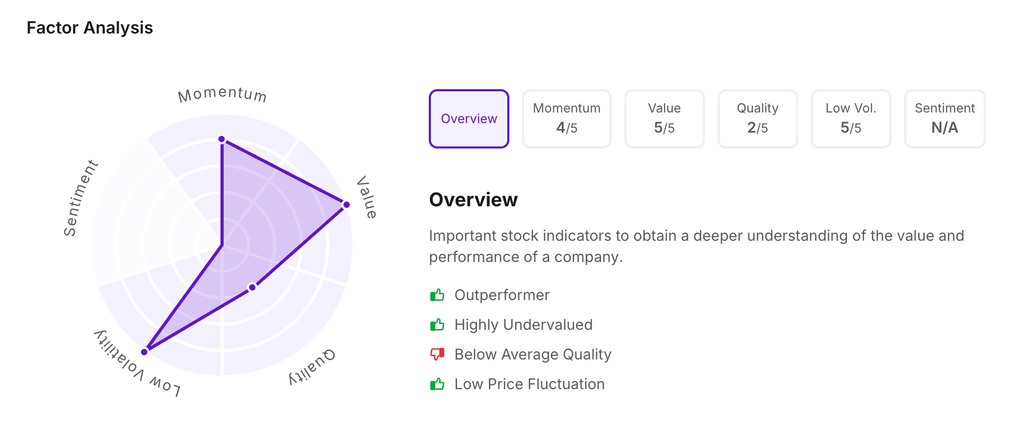The width and height of the screenshot is (1024, 437).
Task: Click the thumbs-up icon beside Highly Undervalued
Action: click(x=437, y=325)
